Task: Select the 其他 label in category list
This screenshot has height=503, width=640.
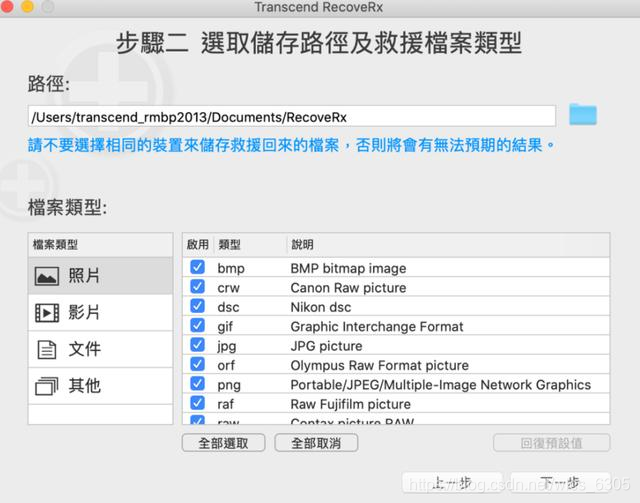Action: [84, 386]
